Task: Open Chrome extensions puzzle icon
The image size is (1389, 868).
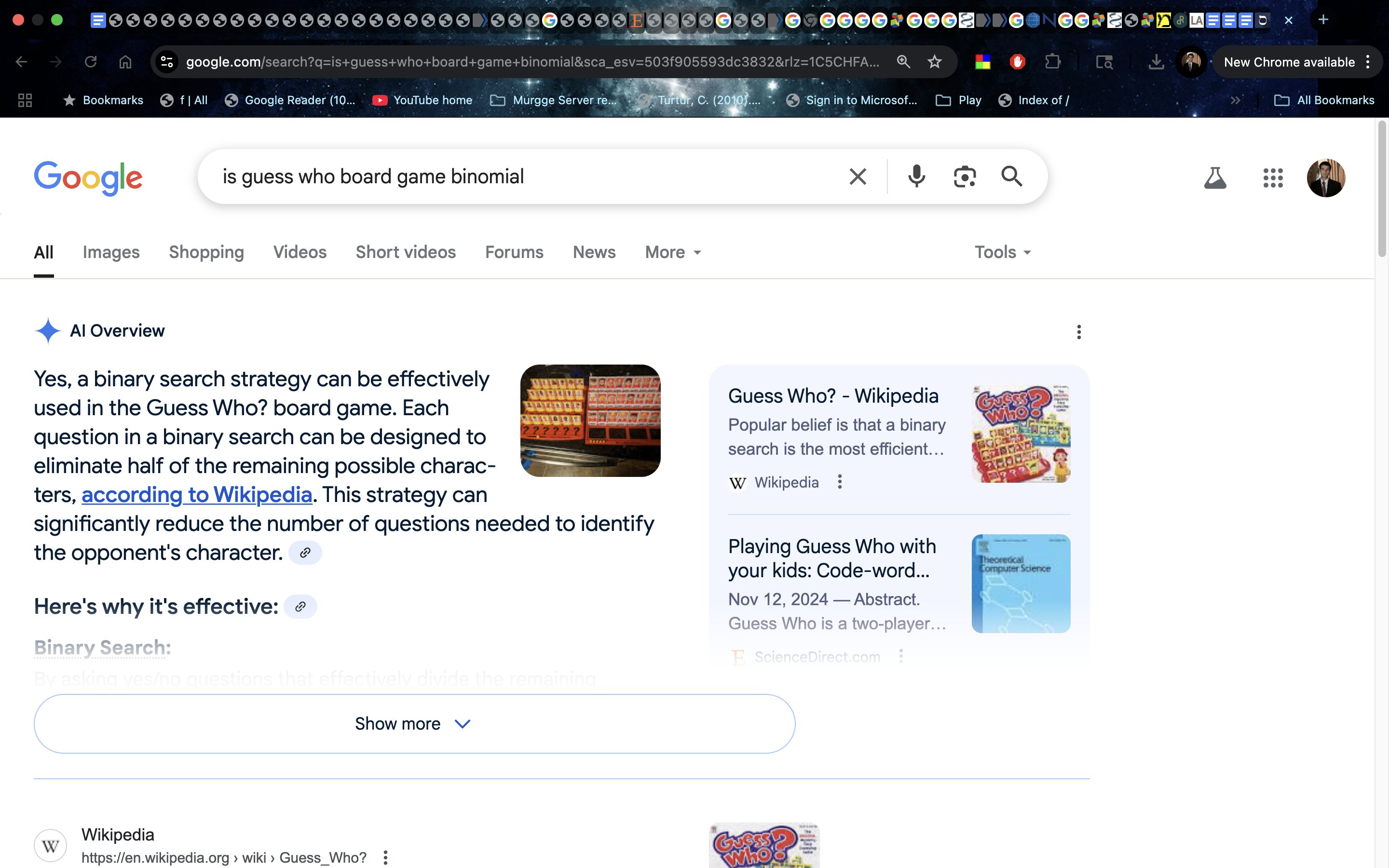Action: (1052, 61)
